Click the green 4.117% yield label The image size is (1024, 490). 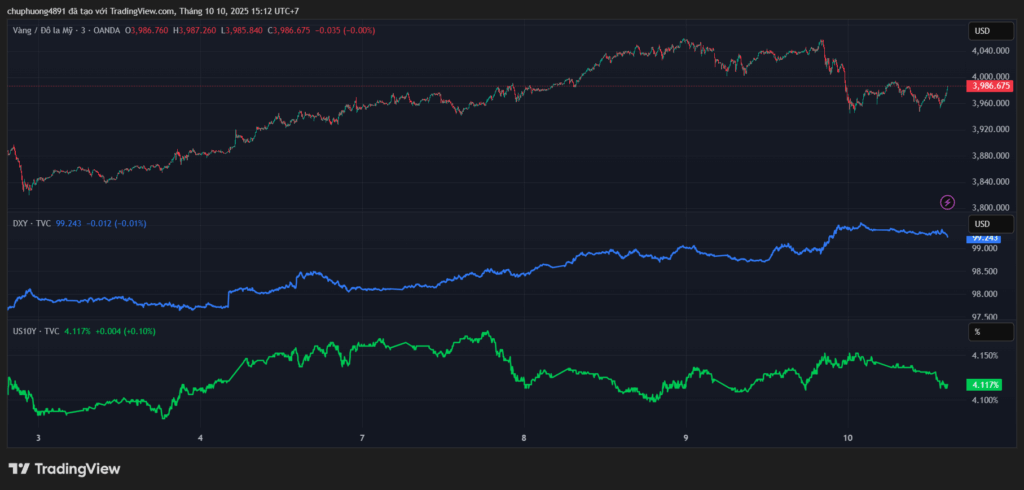(x=984, y=385)
